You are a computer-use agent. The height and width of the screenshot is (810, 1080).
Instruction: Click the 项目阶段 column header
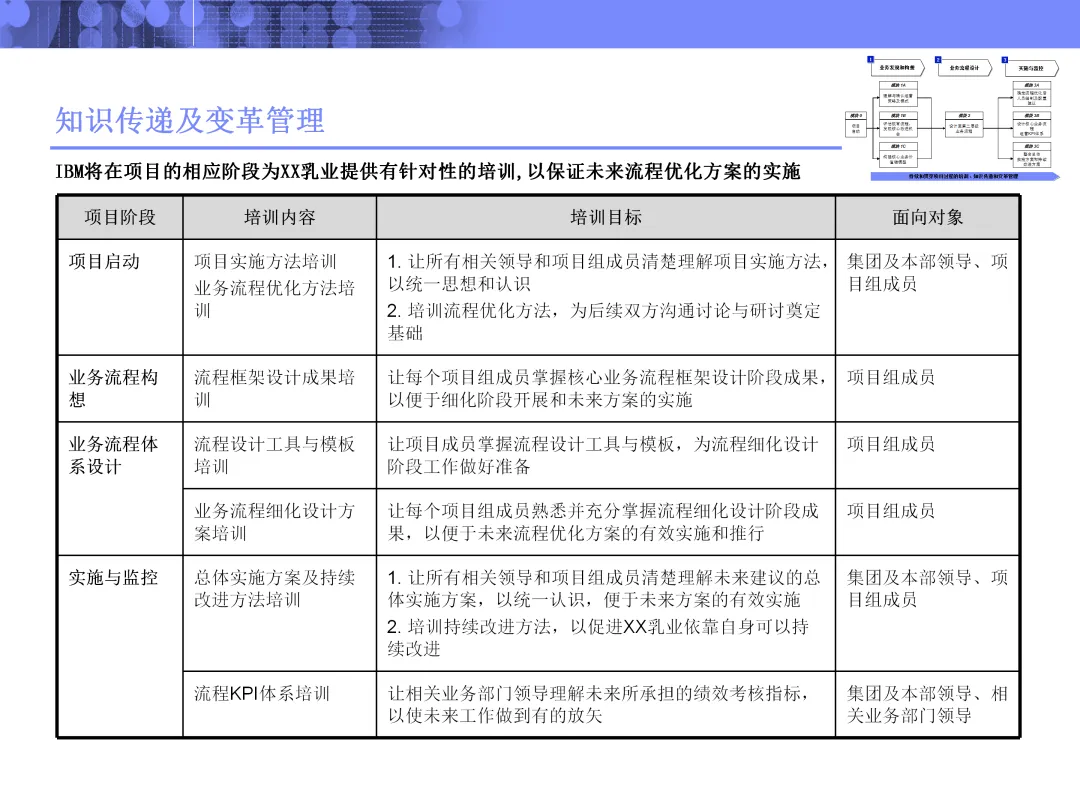(121, 218)
